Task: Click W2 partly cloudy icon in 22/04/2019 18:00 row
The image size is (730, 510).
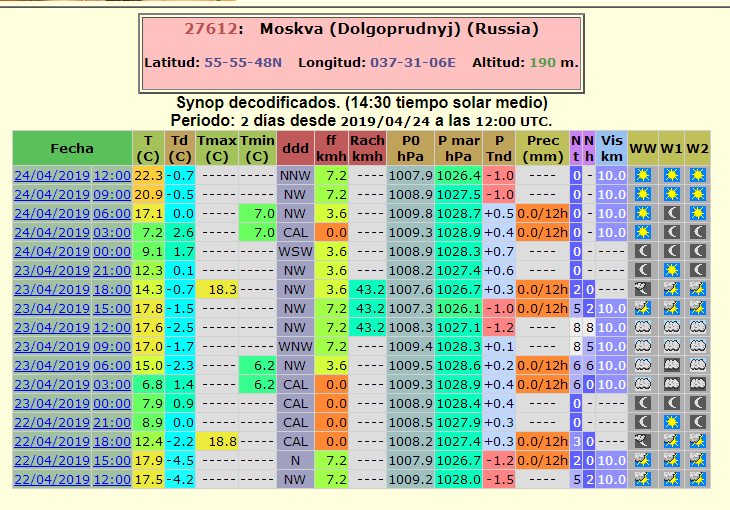Action: point(697,442)
